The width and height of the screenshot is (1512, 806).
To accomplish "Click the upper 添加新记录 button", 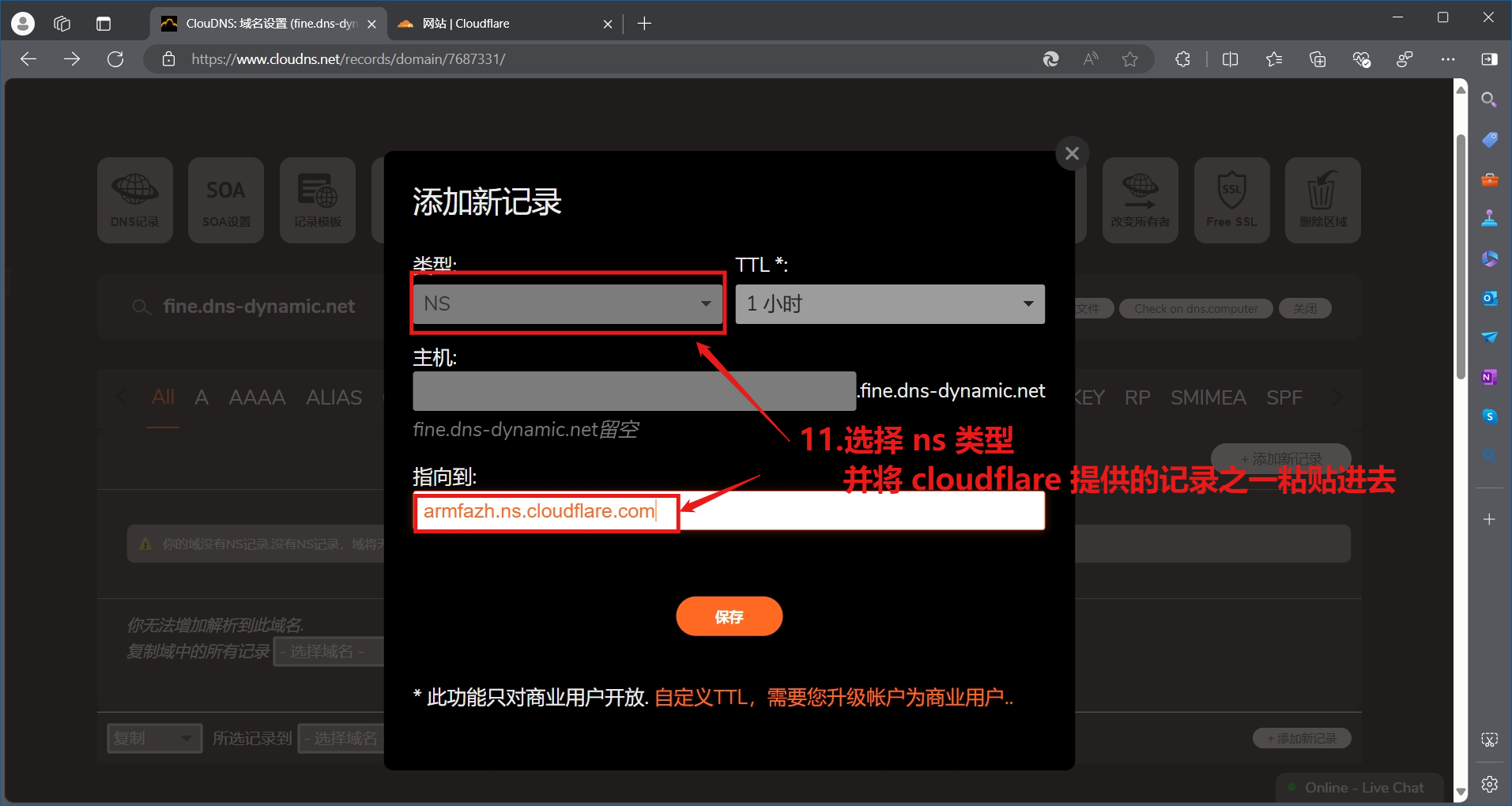I will (x=1280, y=458).
